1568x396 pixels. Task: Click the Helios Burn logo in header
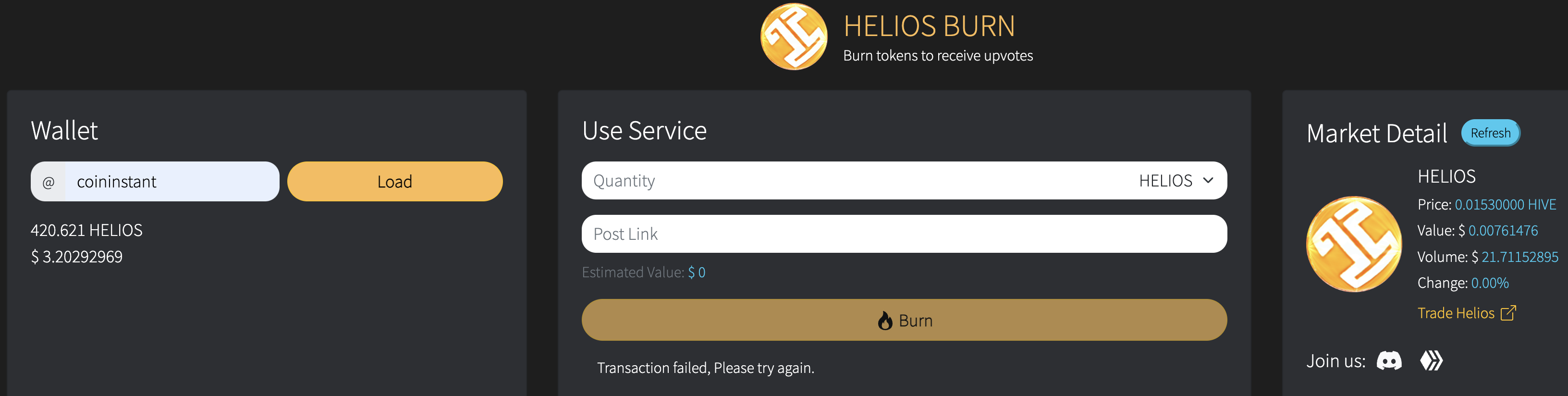(x=794, y=37)
